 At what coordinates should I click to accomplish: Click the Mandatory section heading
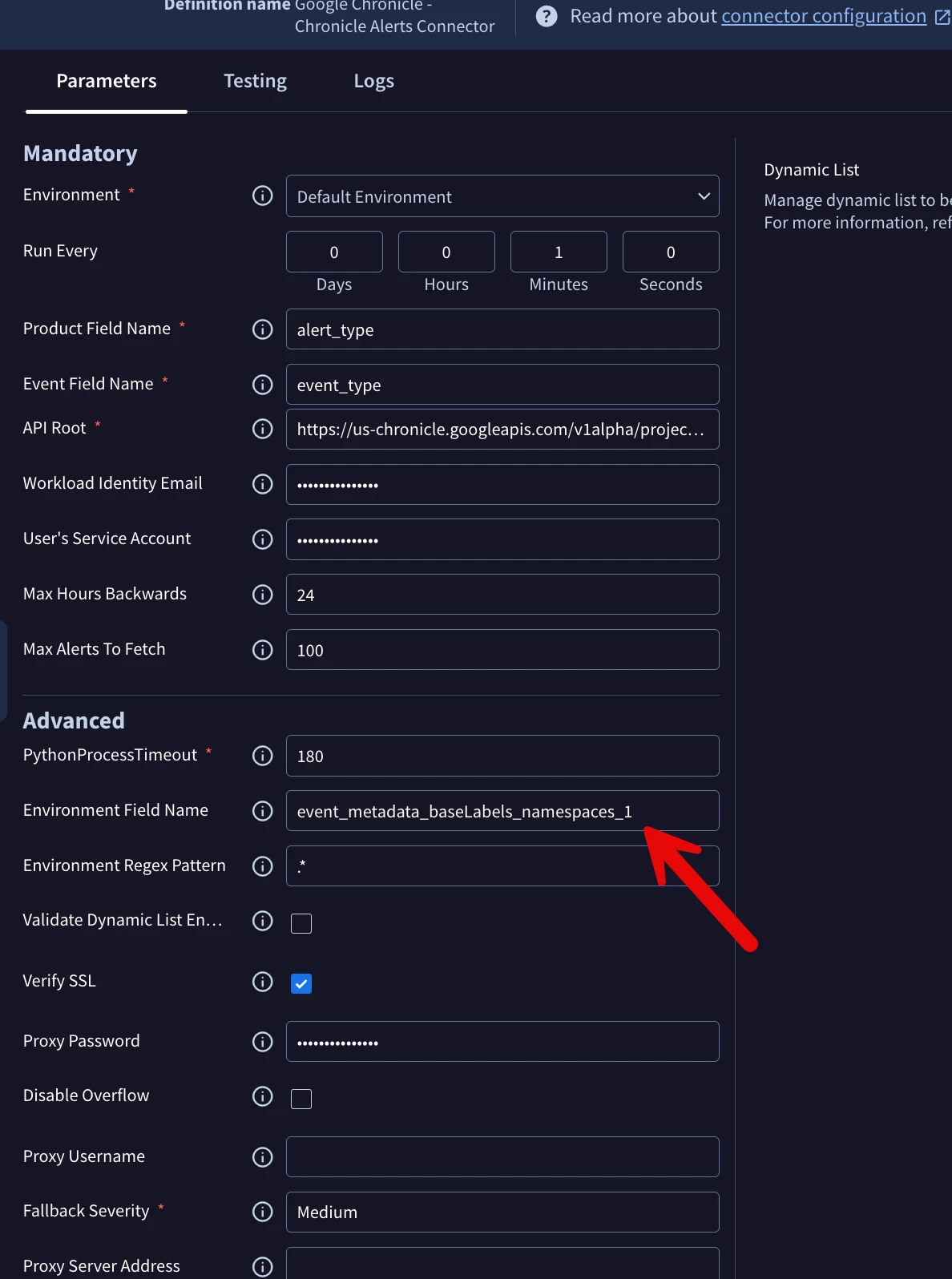pos(80,153)
